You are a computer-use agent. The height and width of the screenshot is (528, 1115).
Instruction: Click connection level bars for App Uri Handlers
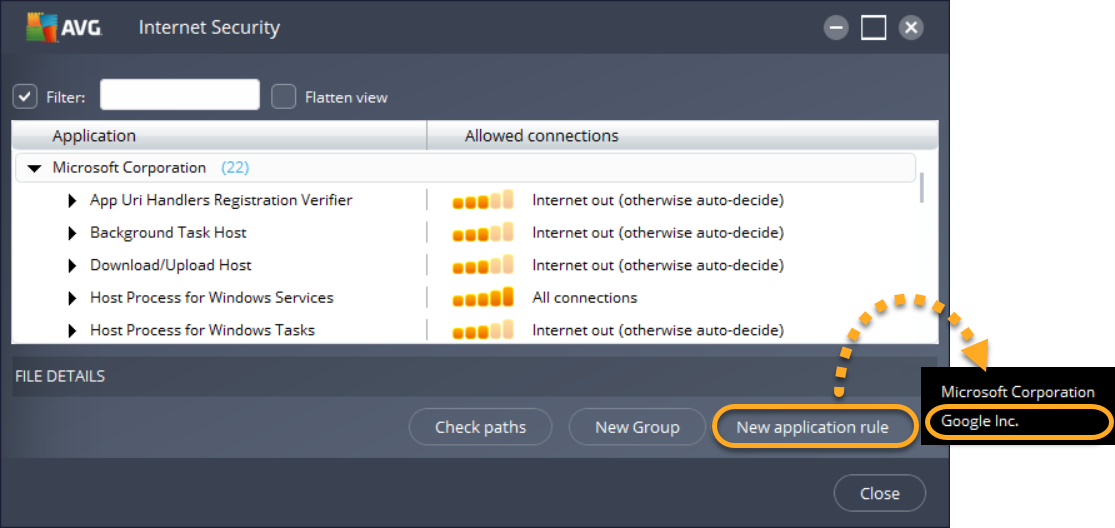[483, 200]
